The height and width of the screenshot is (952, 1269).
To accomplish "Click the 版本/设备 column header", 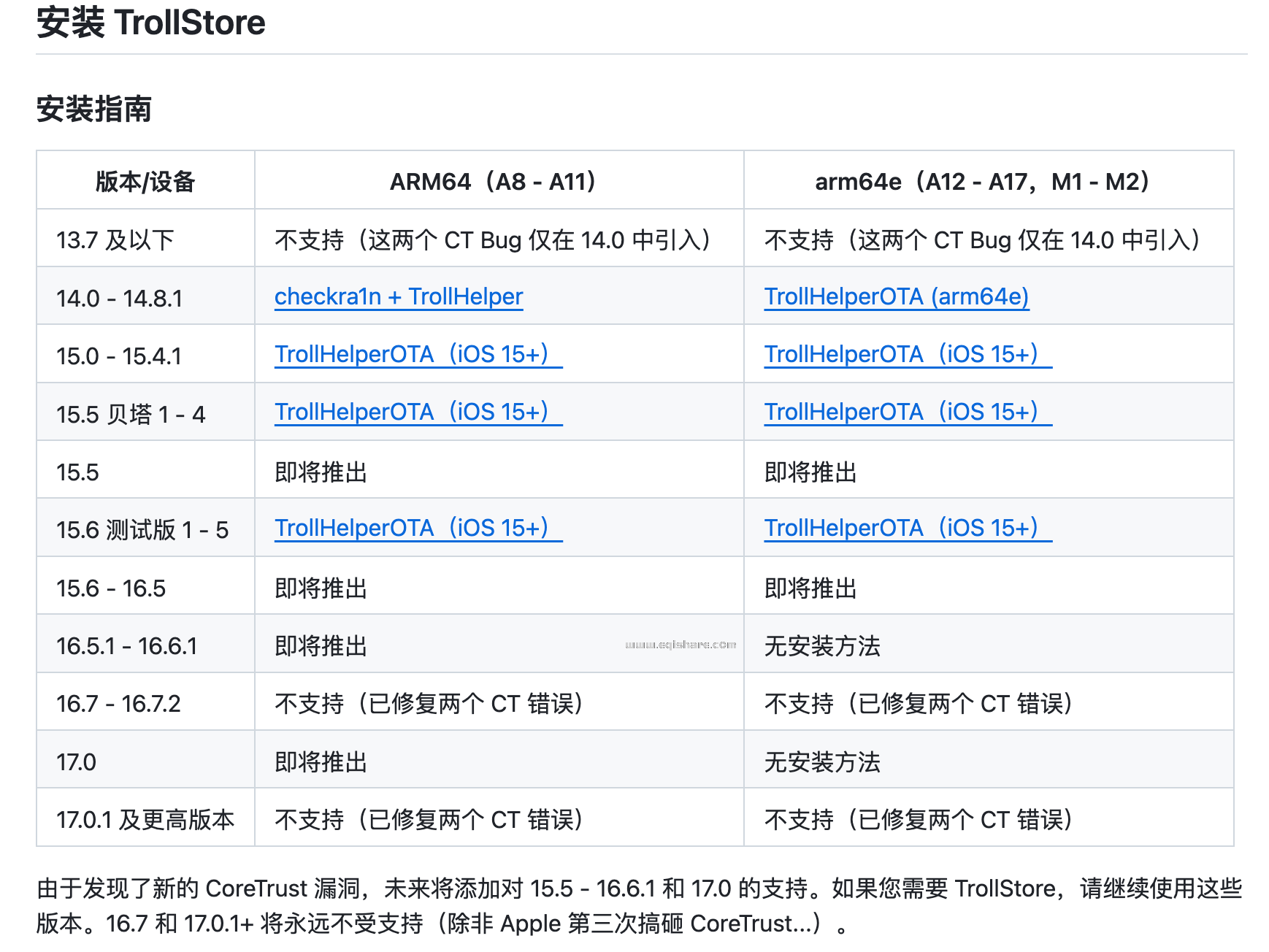I will [x=145, y=181].
